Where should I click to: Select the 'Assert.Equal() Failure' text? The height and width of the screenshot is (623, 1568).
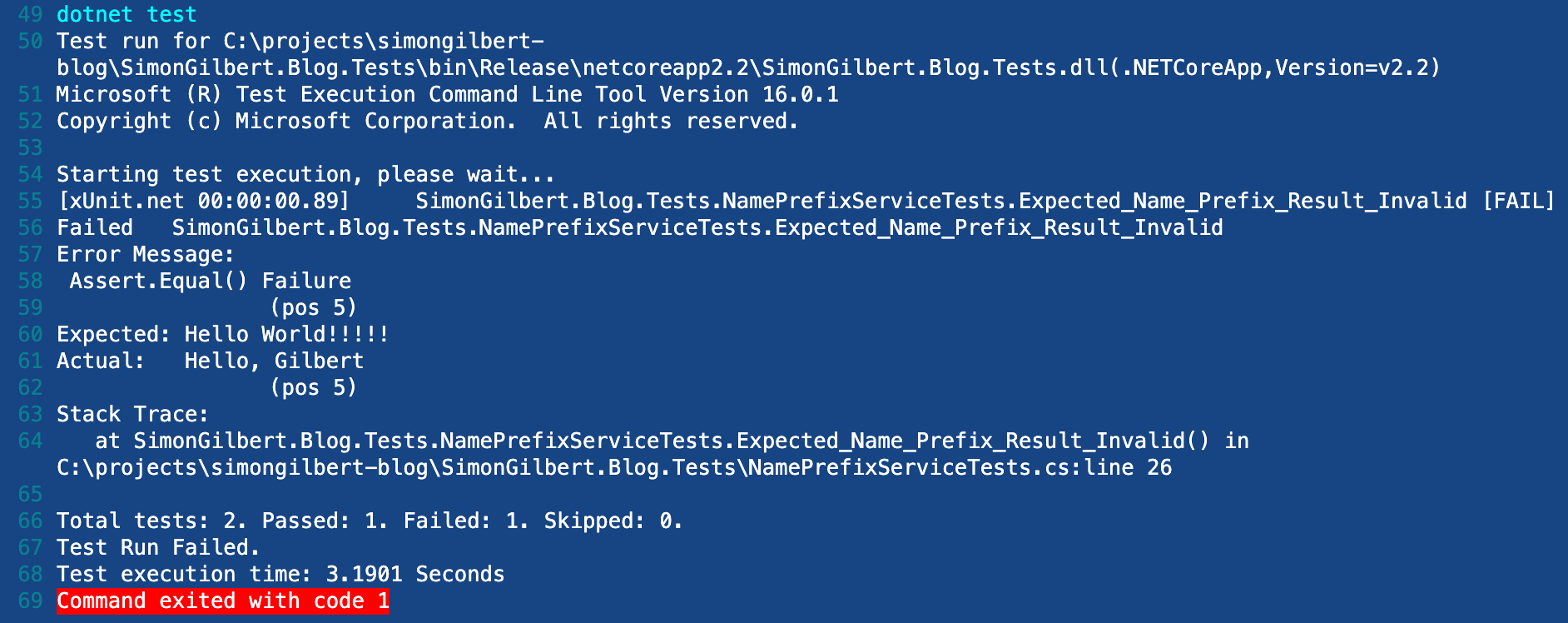[210, 281]
